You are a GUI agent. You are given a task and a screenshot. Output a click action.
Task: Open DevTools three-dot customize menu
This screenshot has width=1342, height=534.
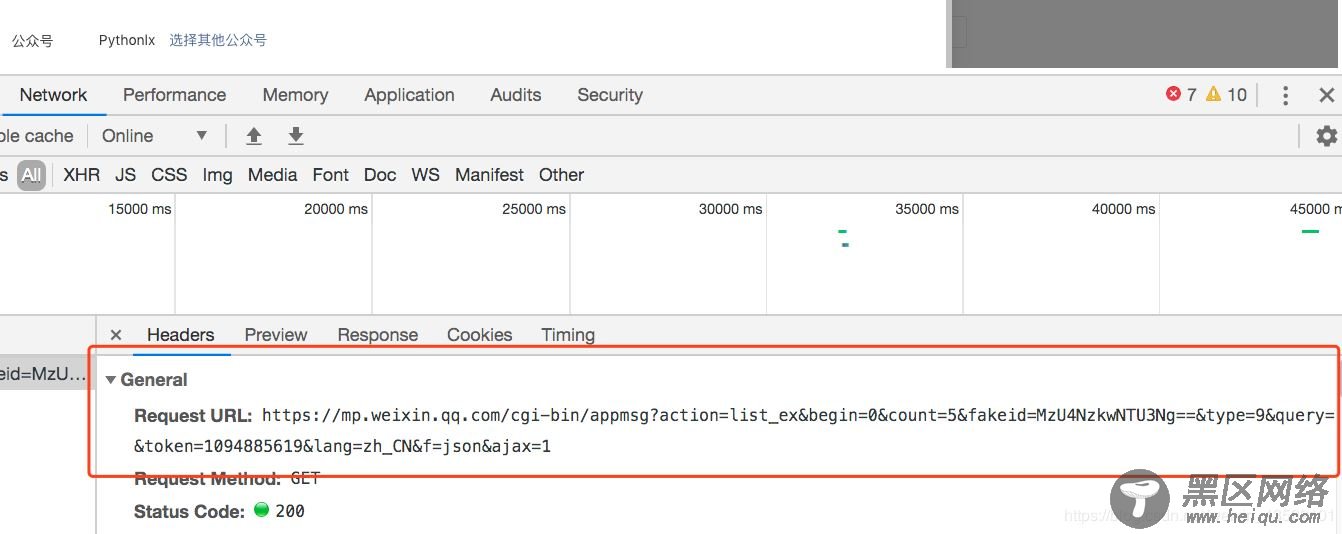coord(1285,95)
